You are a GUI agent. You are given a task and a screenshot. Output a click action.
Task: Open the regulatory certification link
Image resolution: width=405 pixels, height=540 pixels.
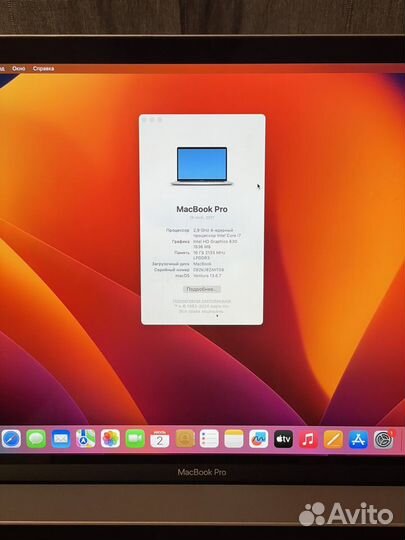[x=201, y=301]
